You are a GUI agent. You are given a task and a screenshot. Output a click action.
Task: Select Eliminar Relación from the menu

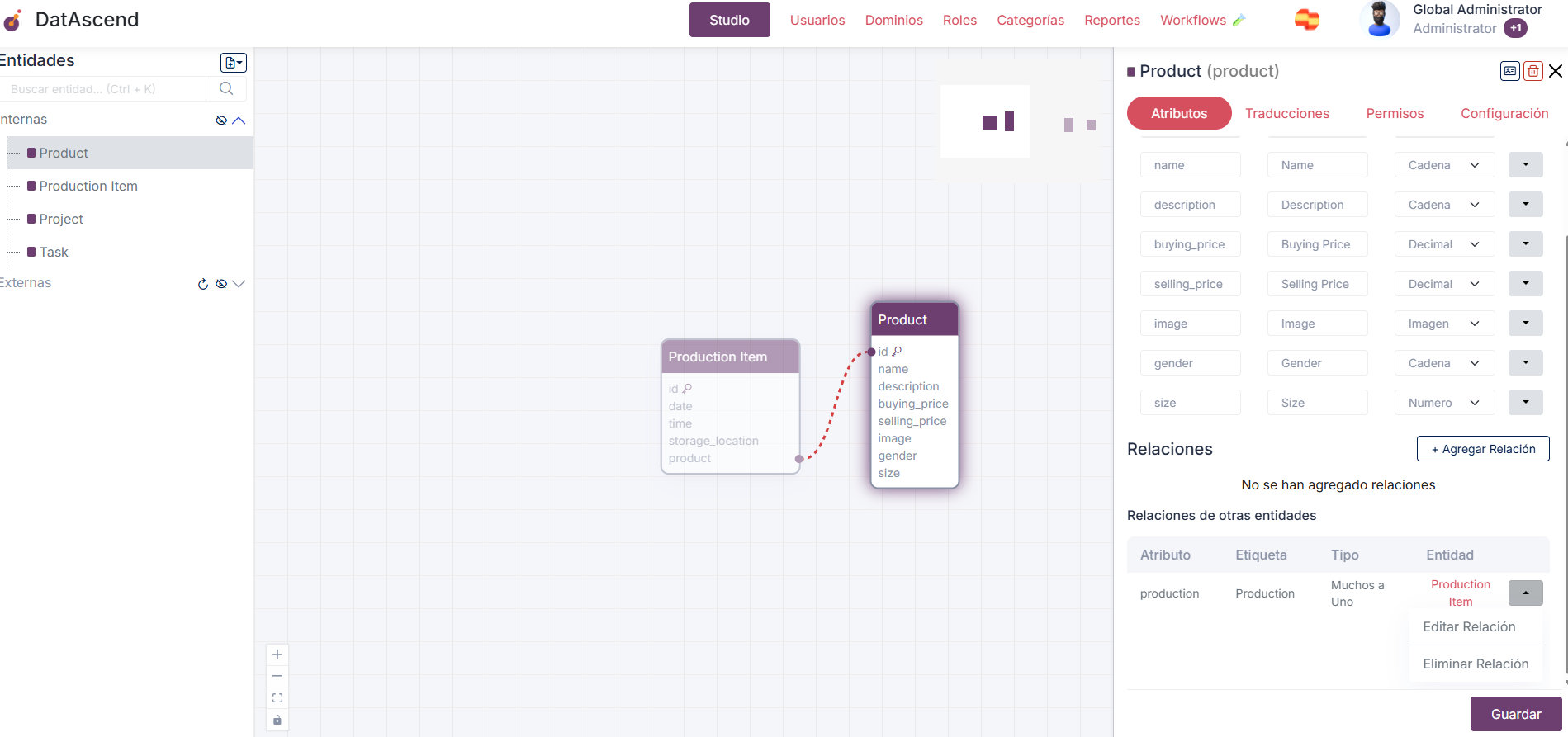click(1475, 664)
